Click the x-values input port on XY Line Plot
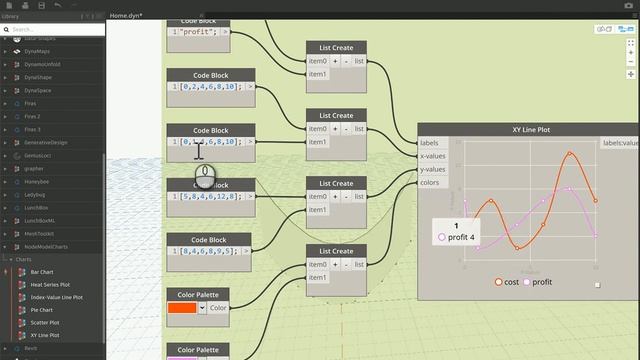This screenshot has height=360, width=640. pyautogui.click(x=433, y=156)
